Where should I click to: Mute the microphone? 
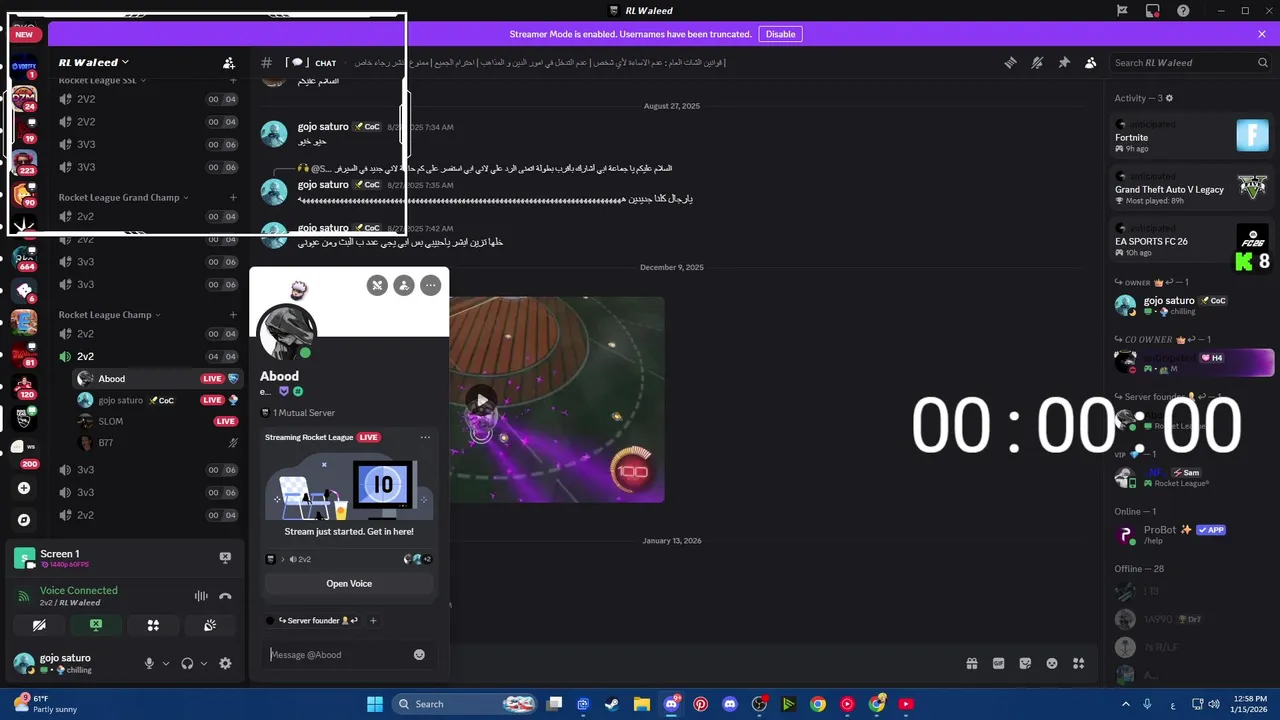(x=150, y=663)
